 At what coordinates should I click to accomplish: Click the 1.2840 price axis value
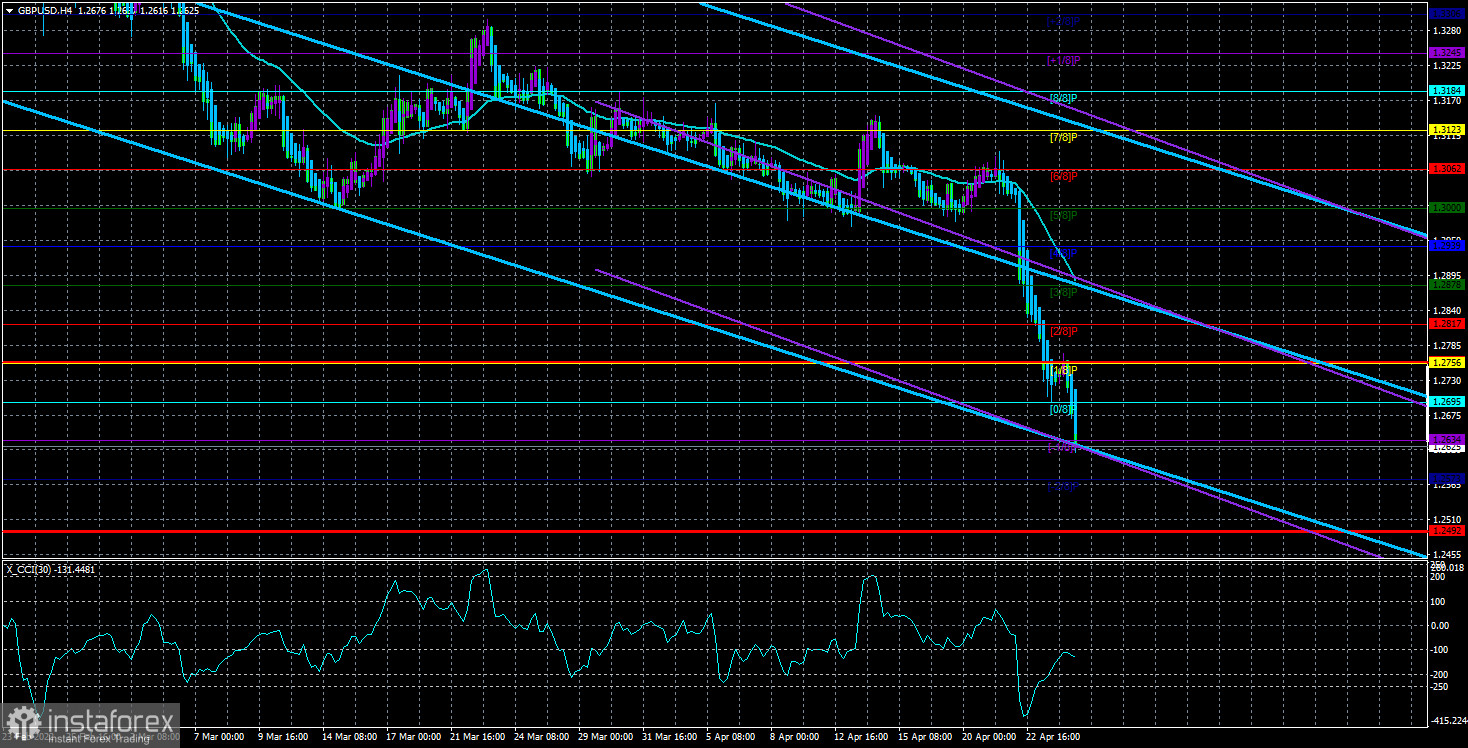pyautogui.click(x=1447, y=310)
